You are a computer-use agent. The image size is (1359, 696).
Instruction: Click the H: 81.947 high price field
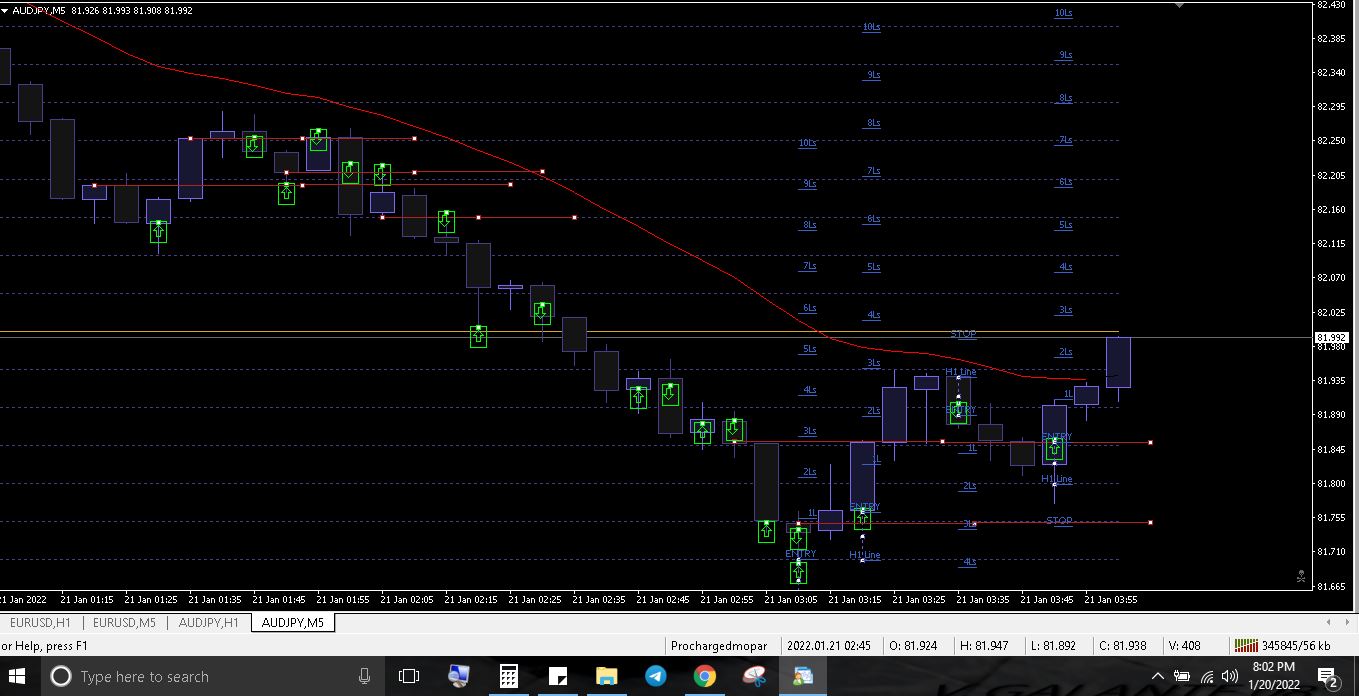[984, 646]
